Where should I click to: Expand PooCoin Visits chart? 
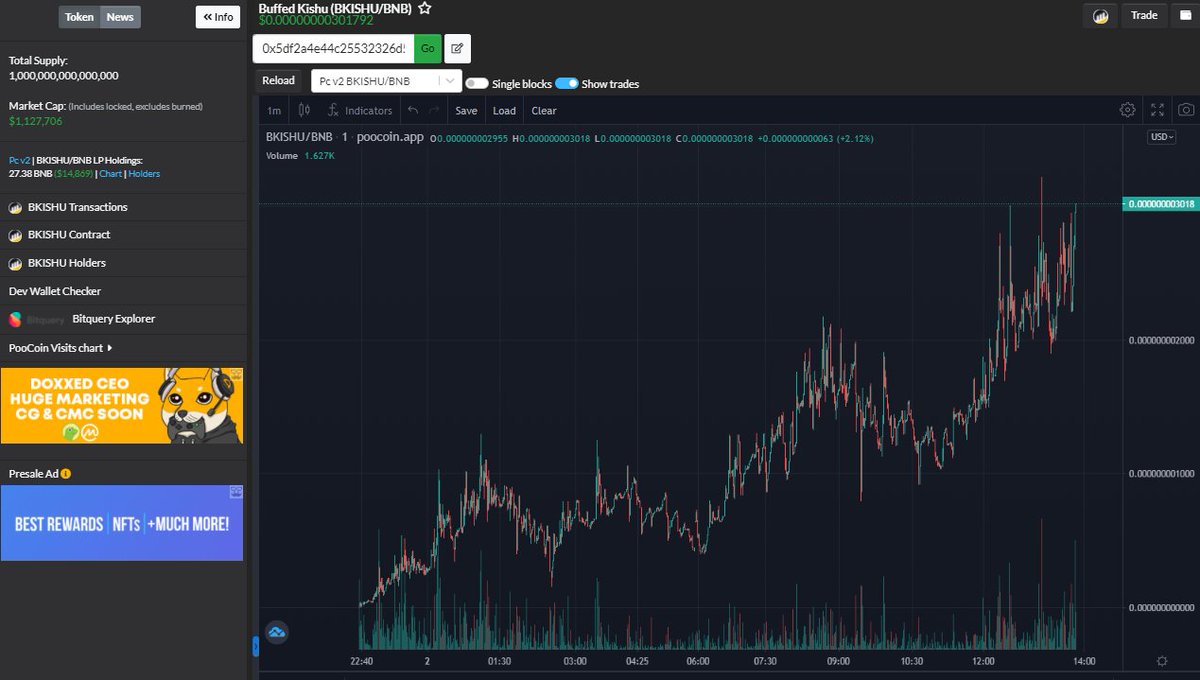point(61,348)
